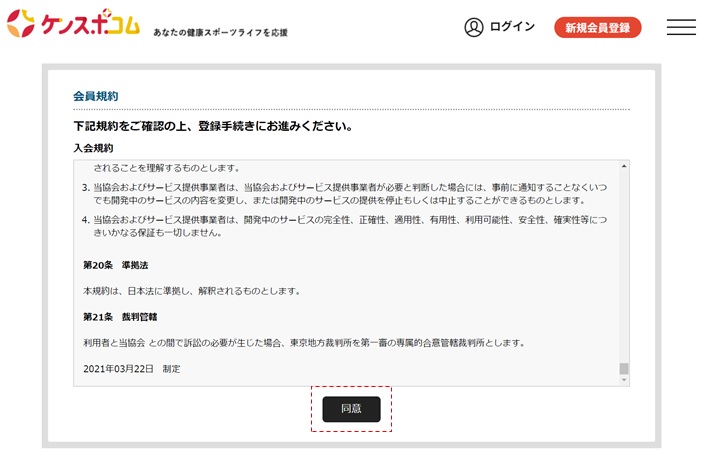Open the ログイン link

[512, 27]
